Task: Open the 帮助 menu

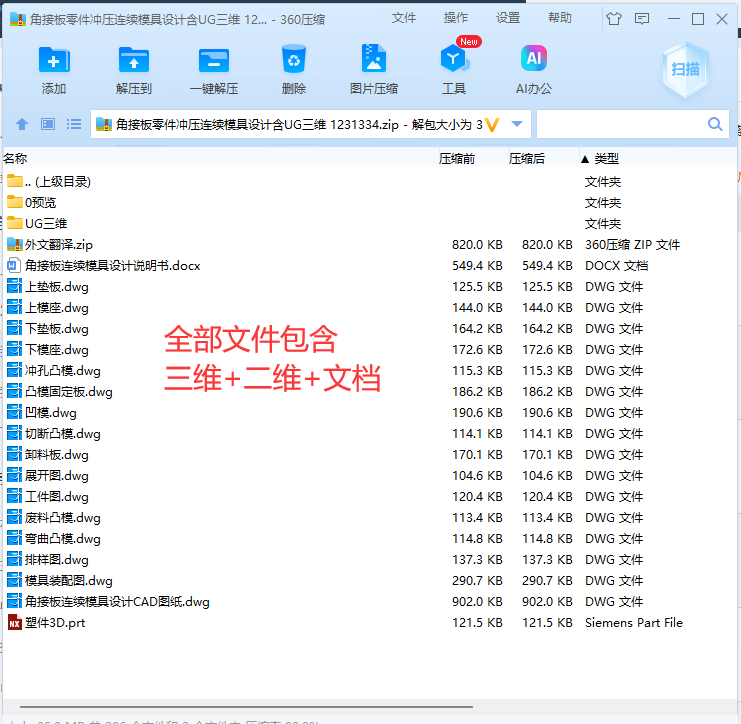Action: click(x=560, y=18)
